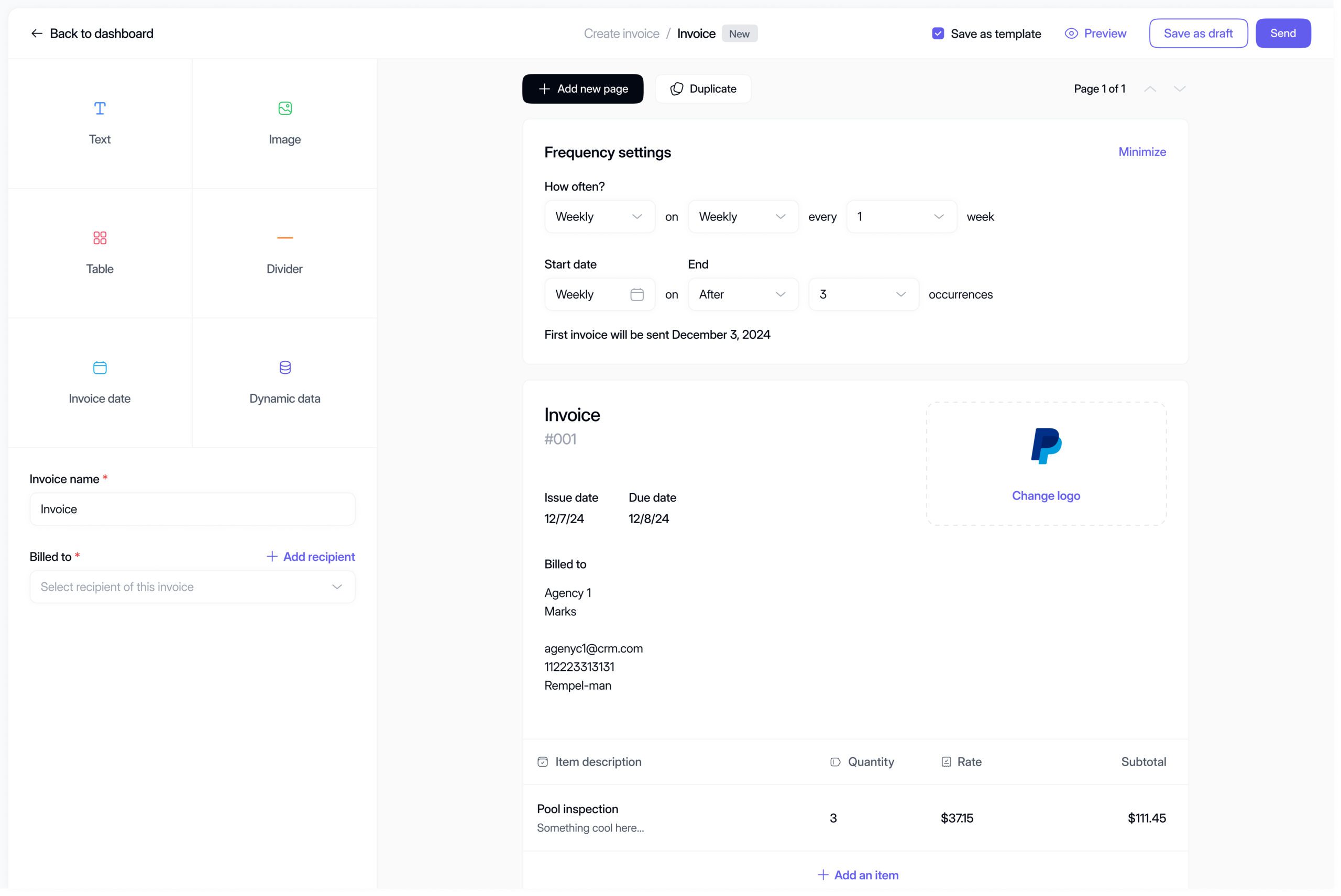Click Preview with eye icon
The width and height of the screenshot is (1341, 896).
coord(1095,34)
